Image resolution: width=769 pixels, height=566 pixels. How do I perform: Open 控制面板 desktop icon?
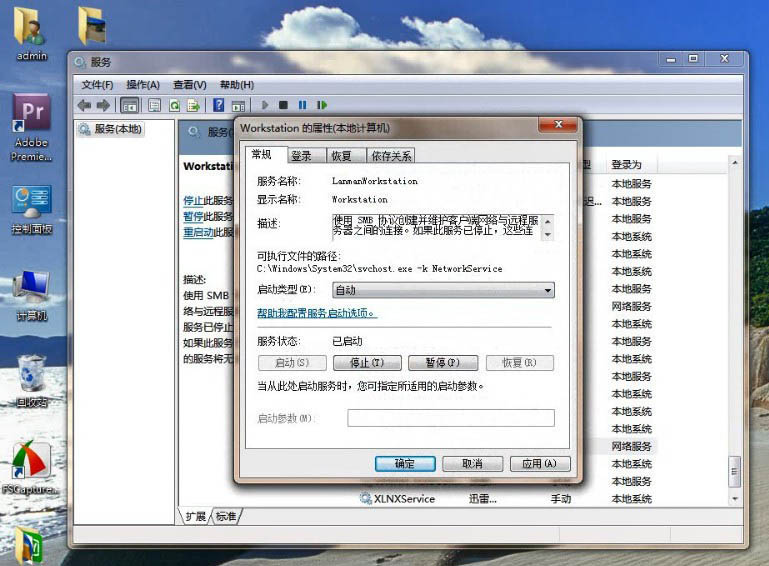(x=32, y=210)
